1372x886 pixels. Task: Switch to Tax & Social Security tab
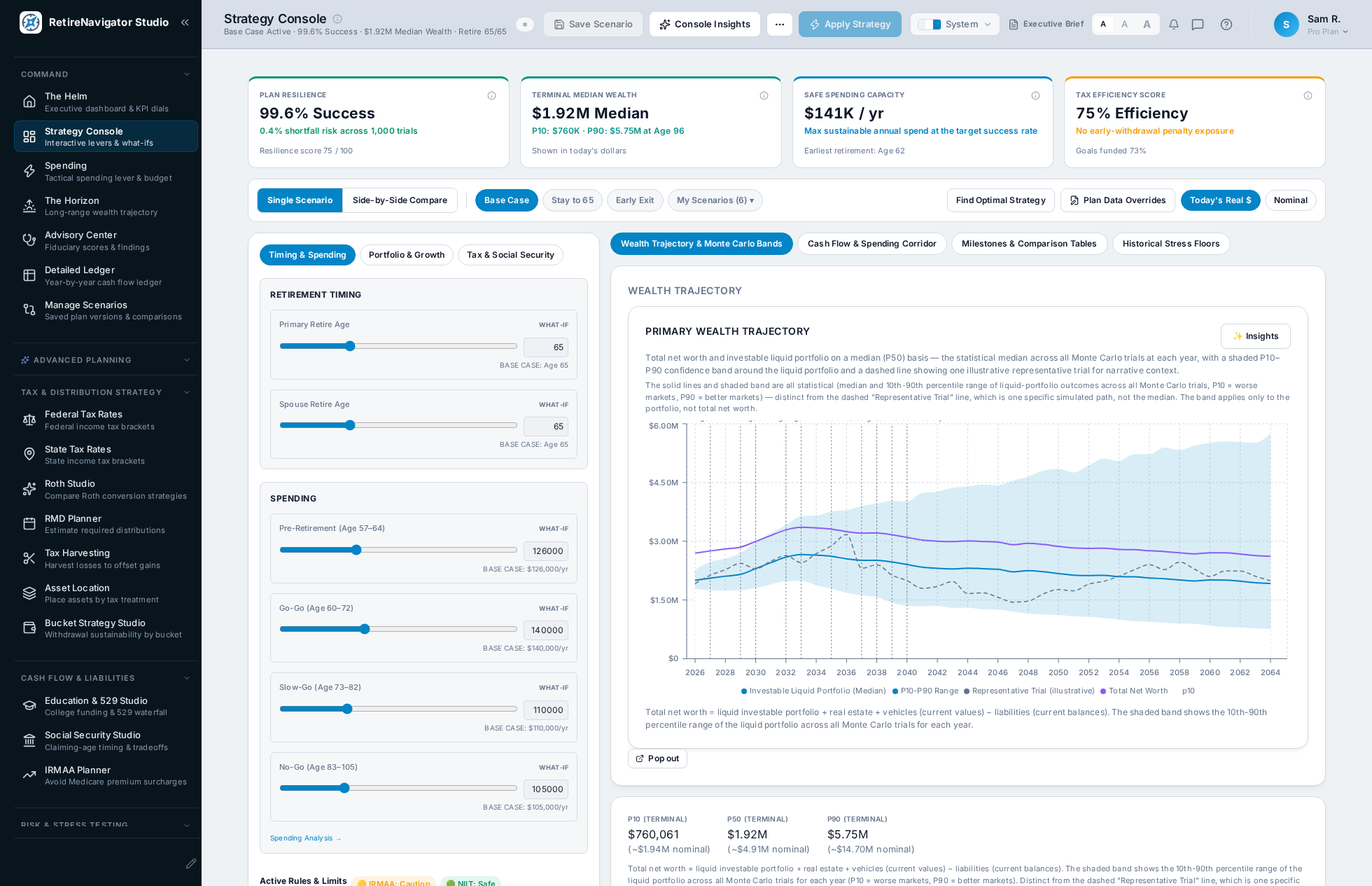click(x=510, y=255)
